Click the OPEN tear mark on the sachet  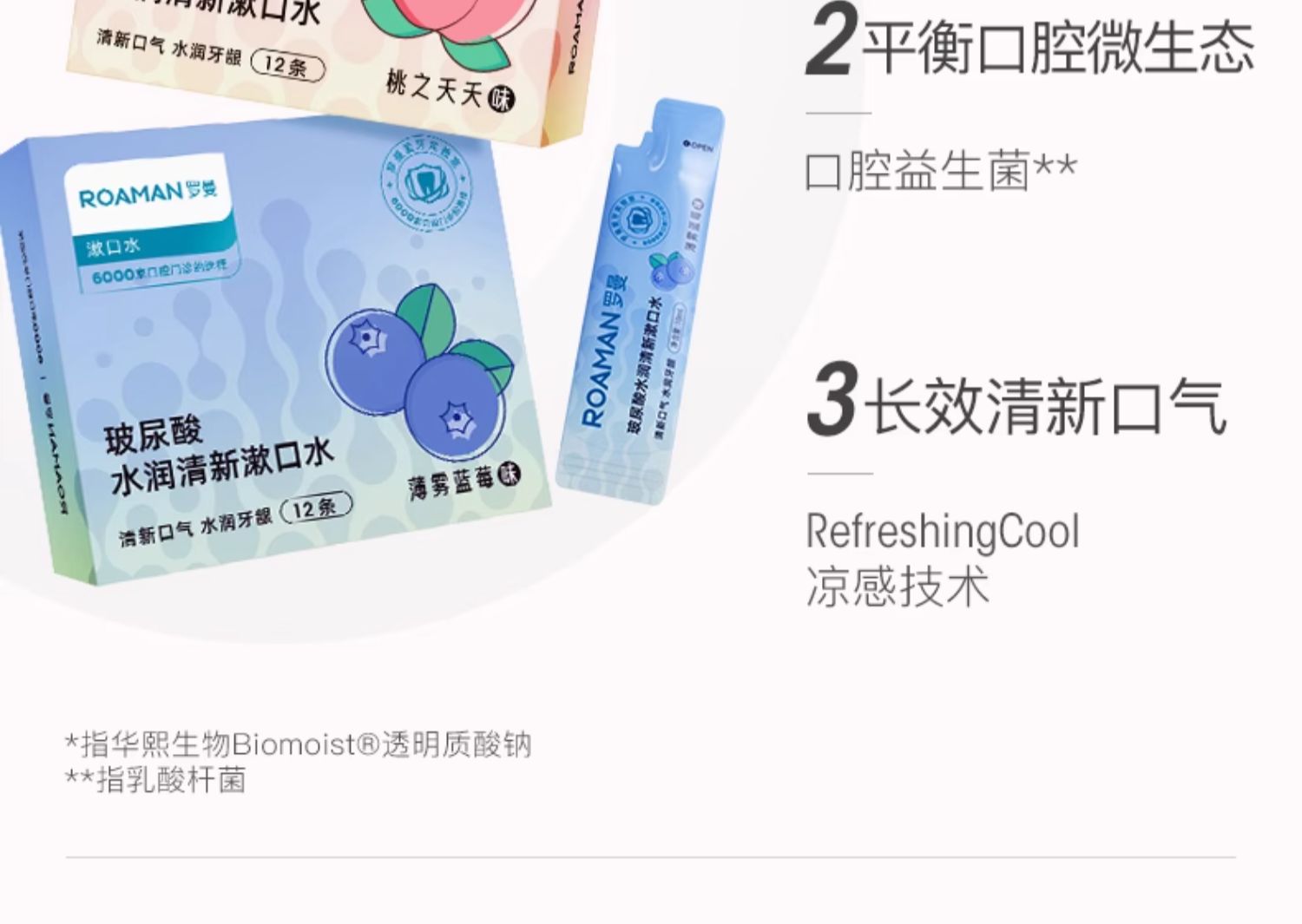[x=697, y=147]
